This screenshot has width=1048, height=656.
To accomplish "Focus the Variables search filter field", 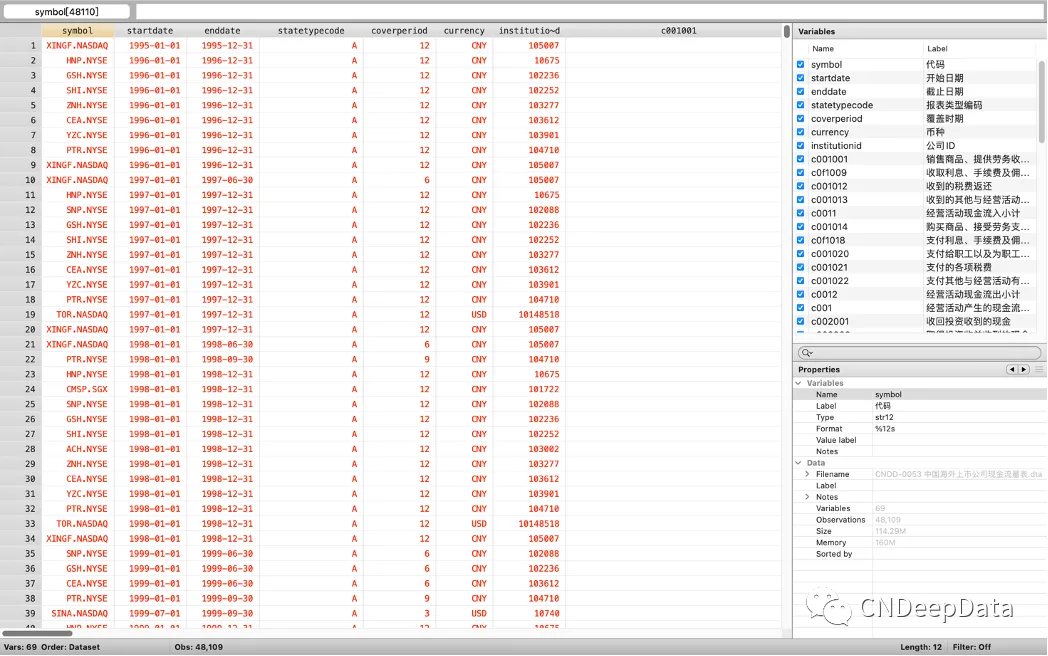I will click(919, 353).
